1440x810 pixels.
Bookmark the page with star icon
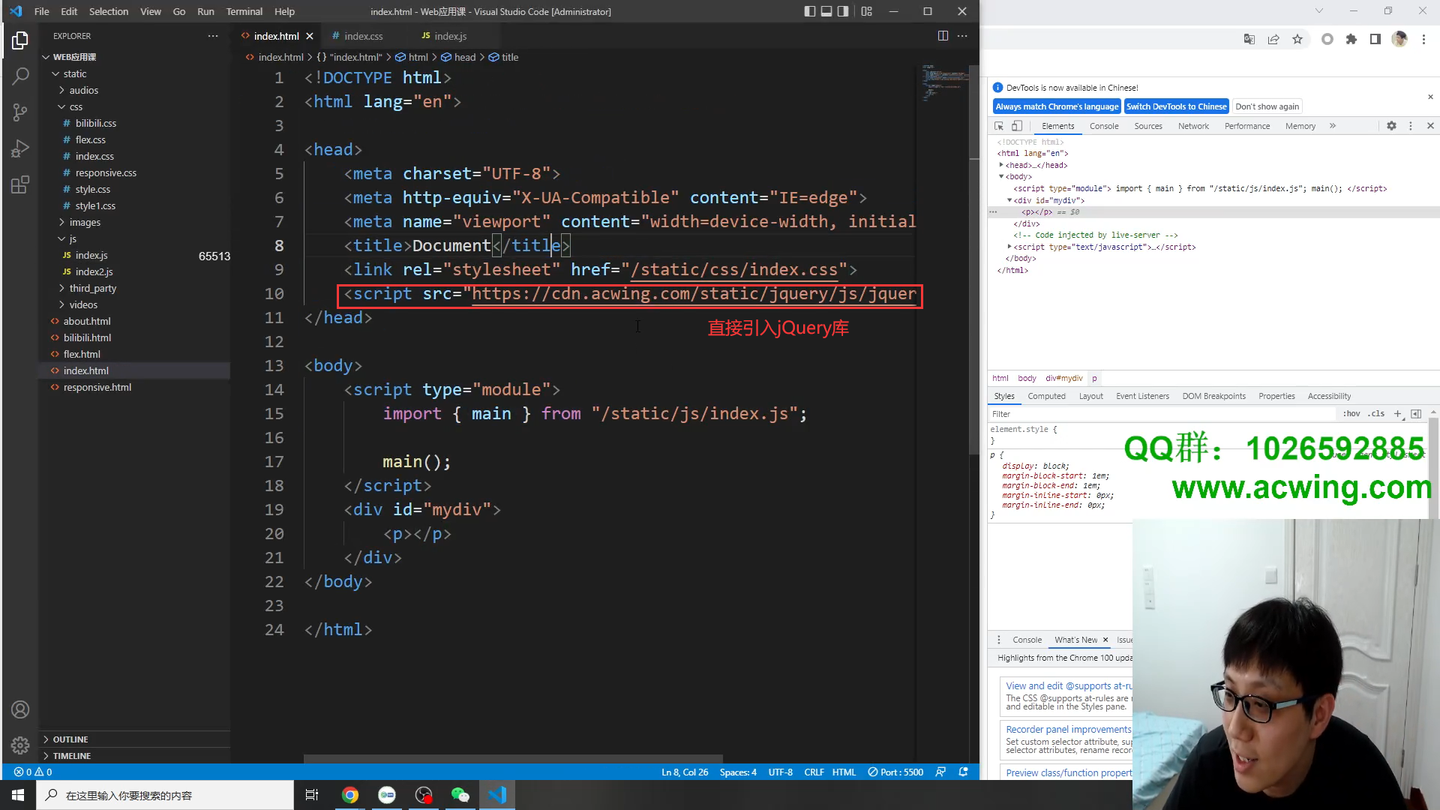(1298, 39)
